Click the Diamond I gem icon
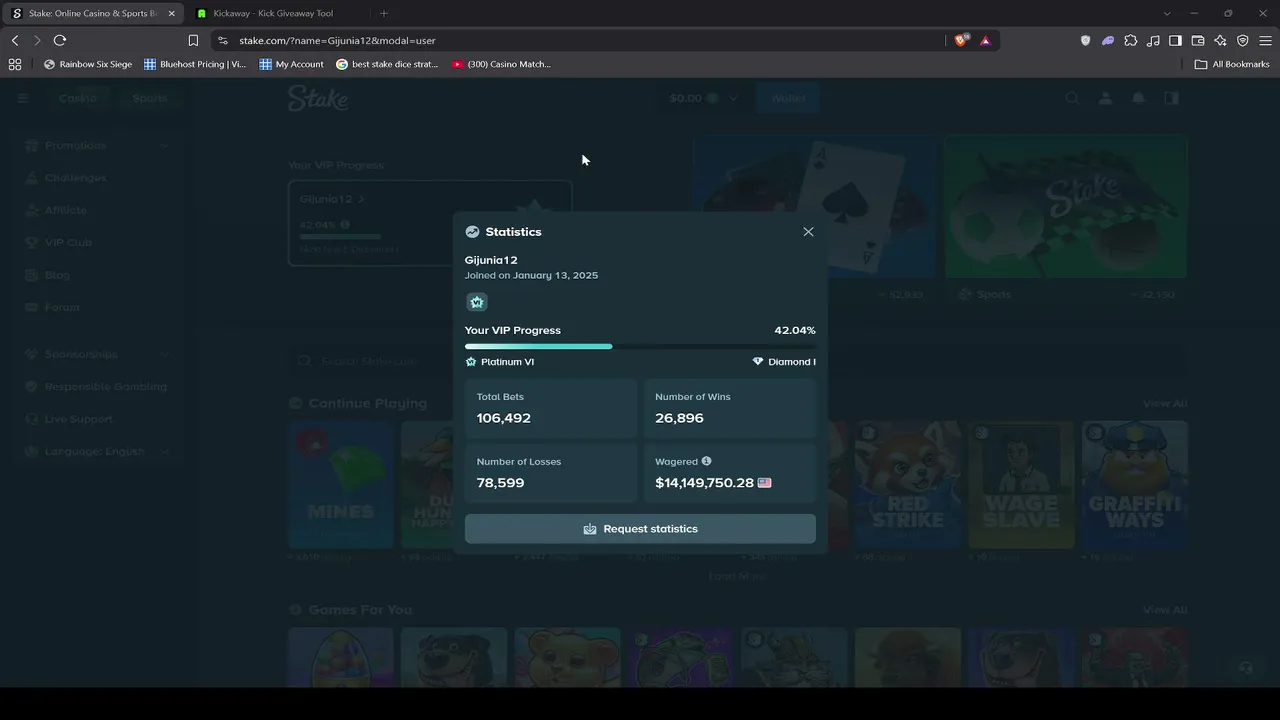The image size is (1280, 720). (758, 362)
